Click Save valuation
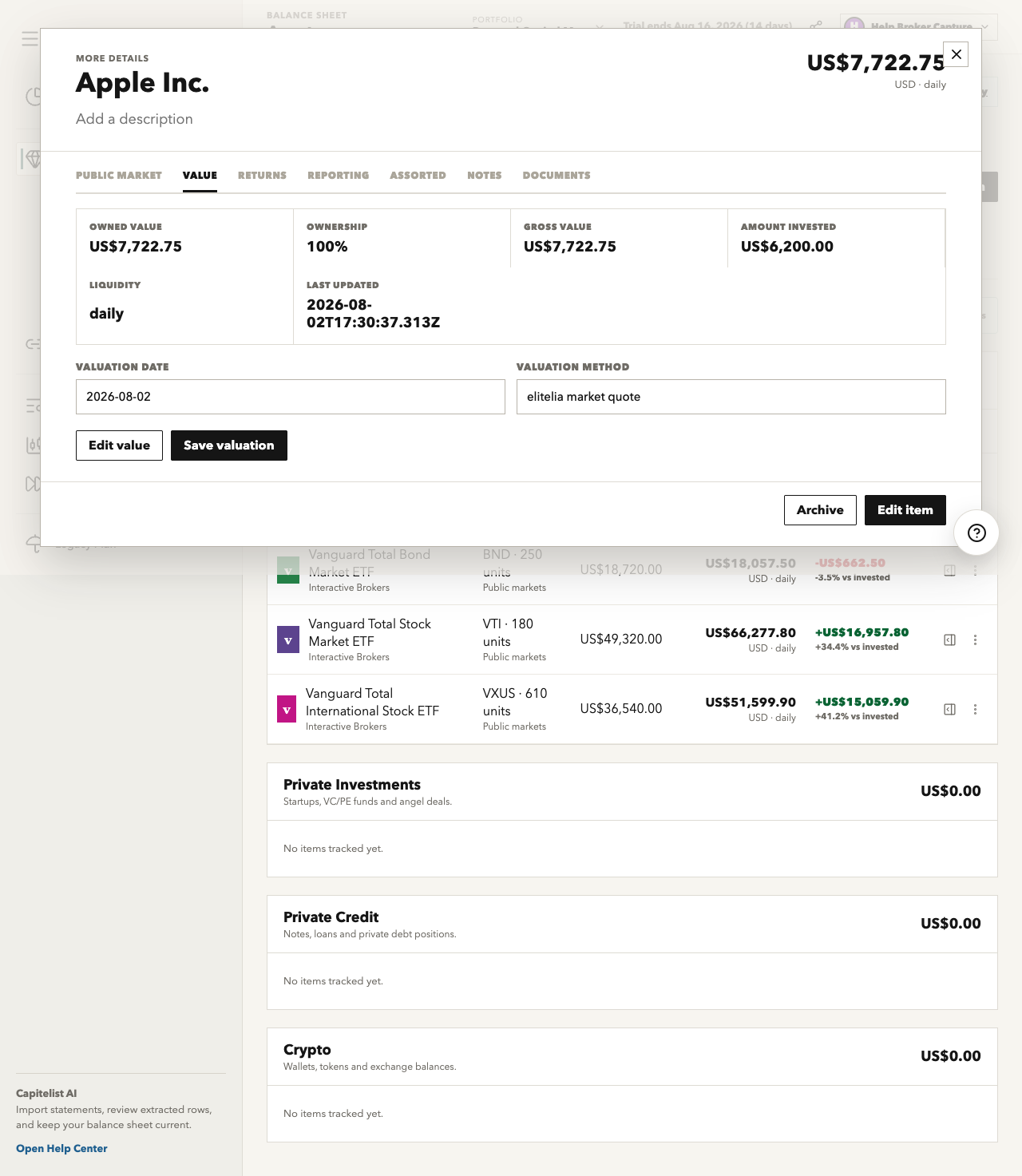The image size is (1022, 1176). (x=229, y=445)
